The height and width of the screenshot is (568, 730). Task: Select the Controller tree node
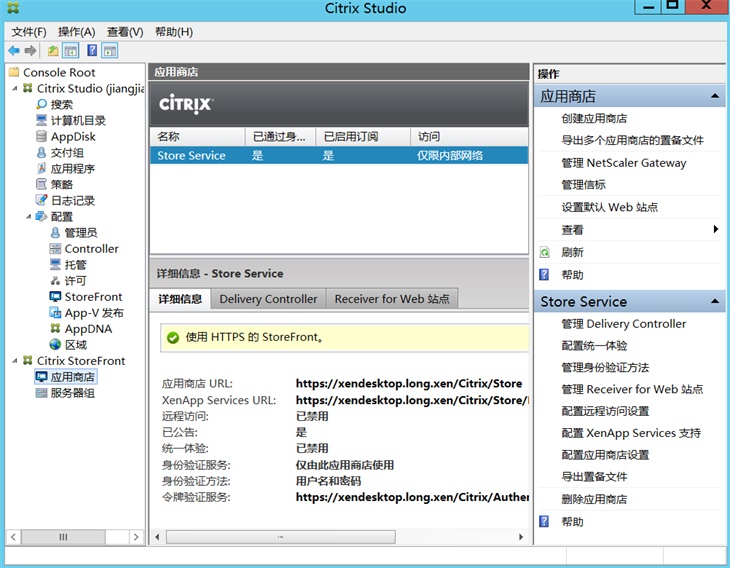[92, 249]
